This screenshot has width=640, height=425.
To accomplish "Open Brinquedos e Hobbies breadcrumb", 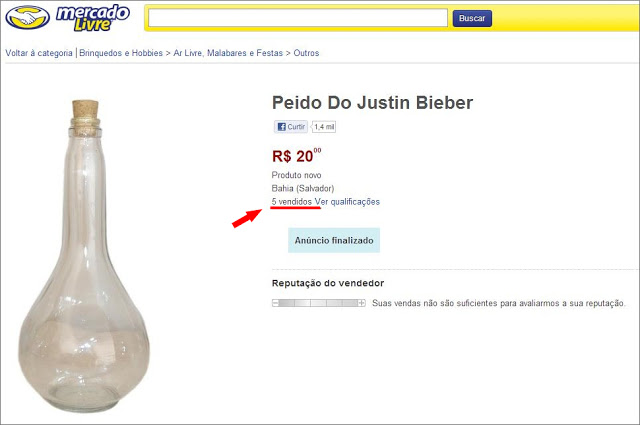I will [x=121, y=53].
